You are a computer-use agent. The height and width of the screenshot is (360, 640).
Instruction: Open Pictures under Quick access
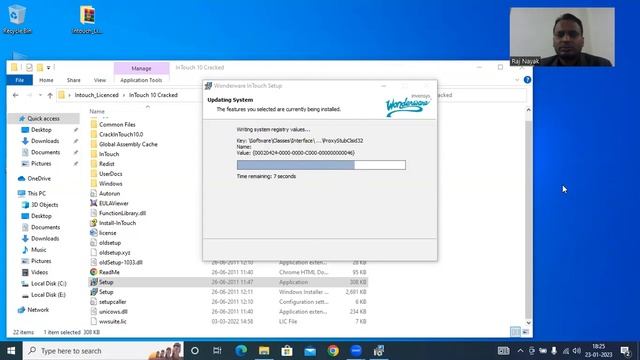pos(41,164)
